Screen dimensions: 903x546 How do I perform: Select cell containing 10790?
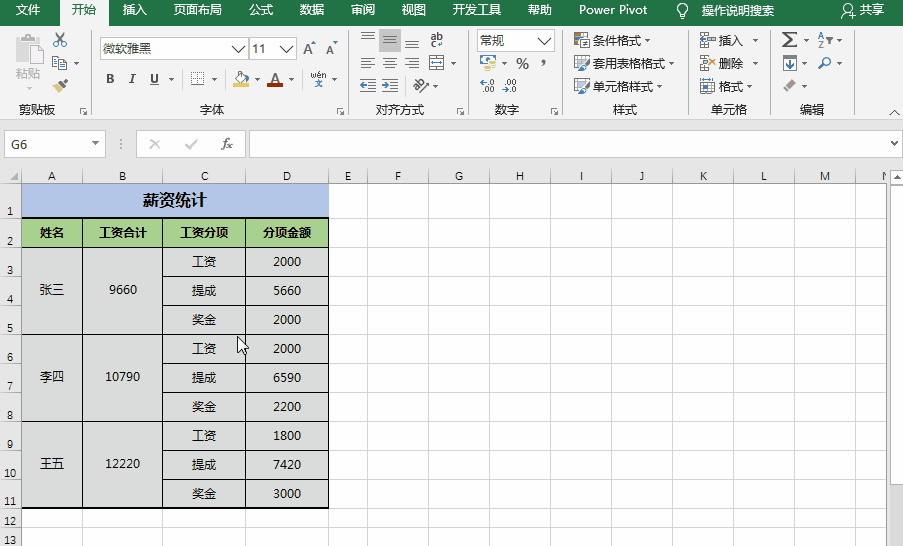[122, 377]
